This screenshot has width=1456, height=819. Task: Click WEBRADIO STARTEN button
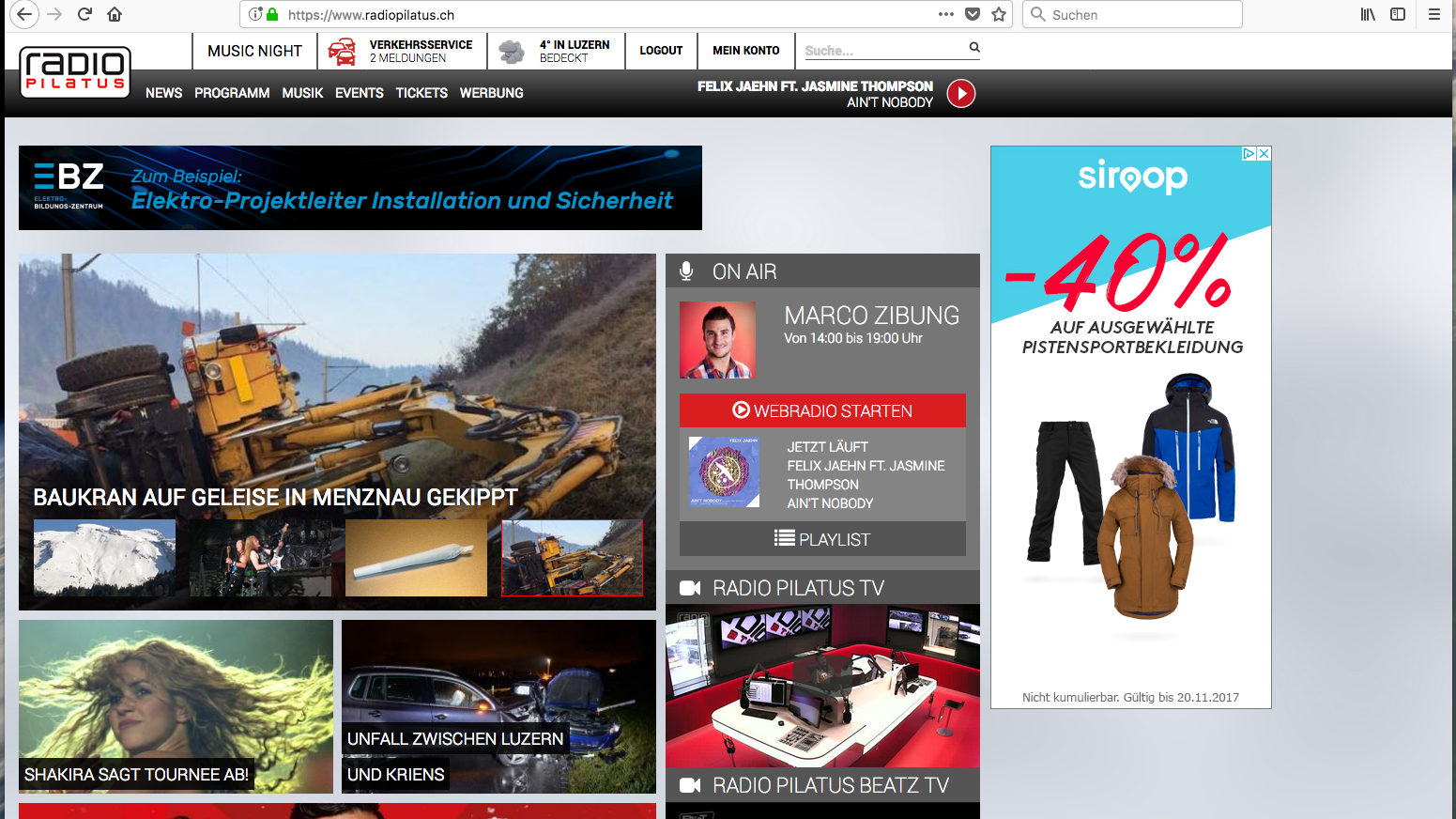pyautogui.click(x=822, y=410)
